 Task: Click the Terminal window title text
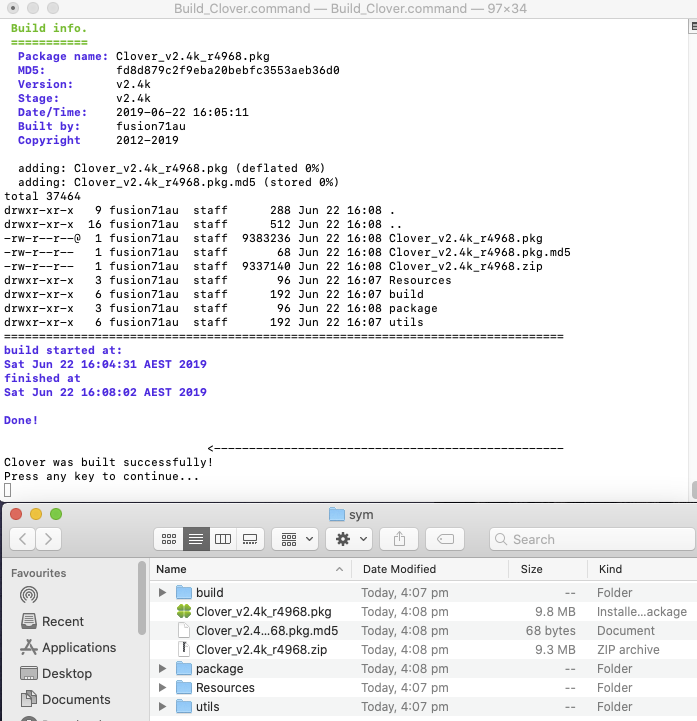coord(350,8)
